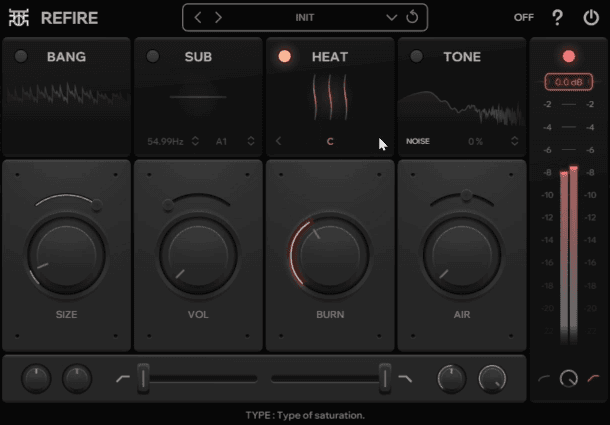Click the output knob under meter
Screen dimensions: 610x425
click(x=569, y=378)
